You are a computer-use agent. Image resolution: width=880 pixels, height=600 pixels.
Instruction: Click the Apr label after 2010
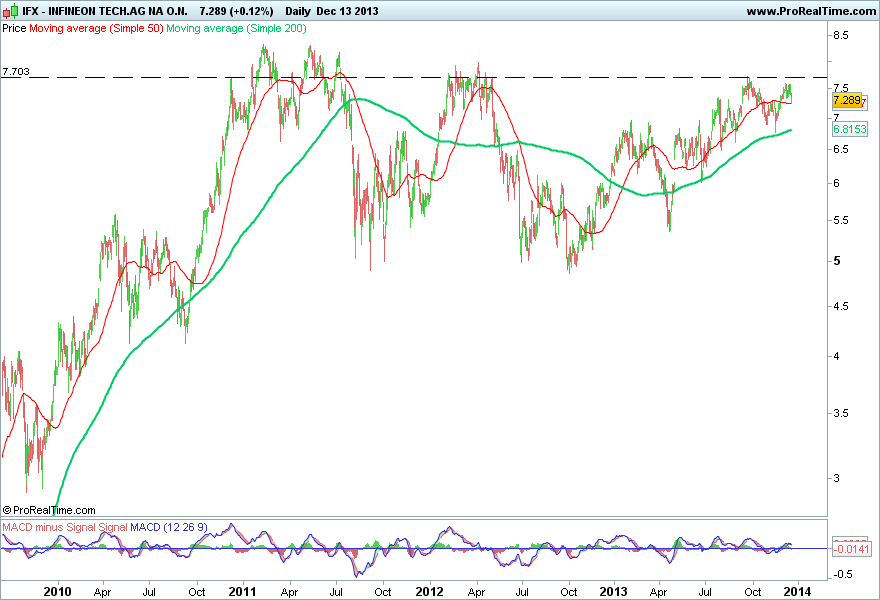(x=102, y=592)
